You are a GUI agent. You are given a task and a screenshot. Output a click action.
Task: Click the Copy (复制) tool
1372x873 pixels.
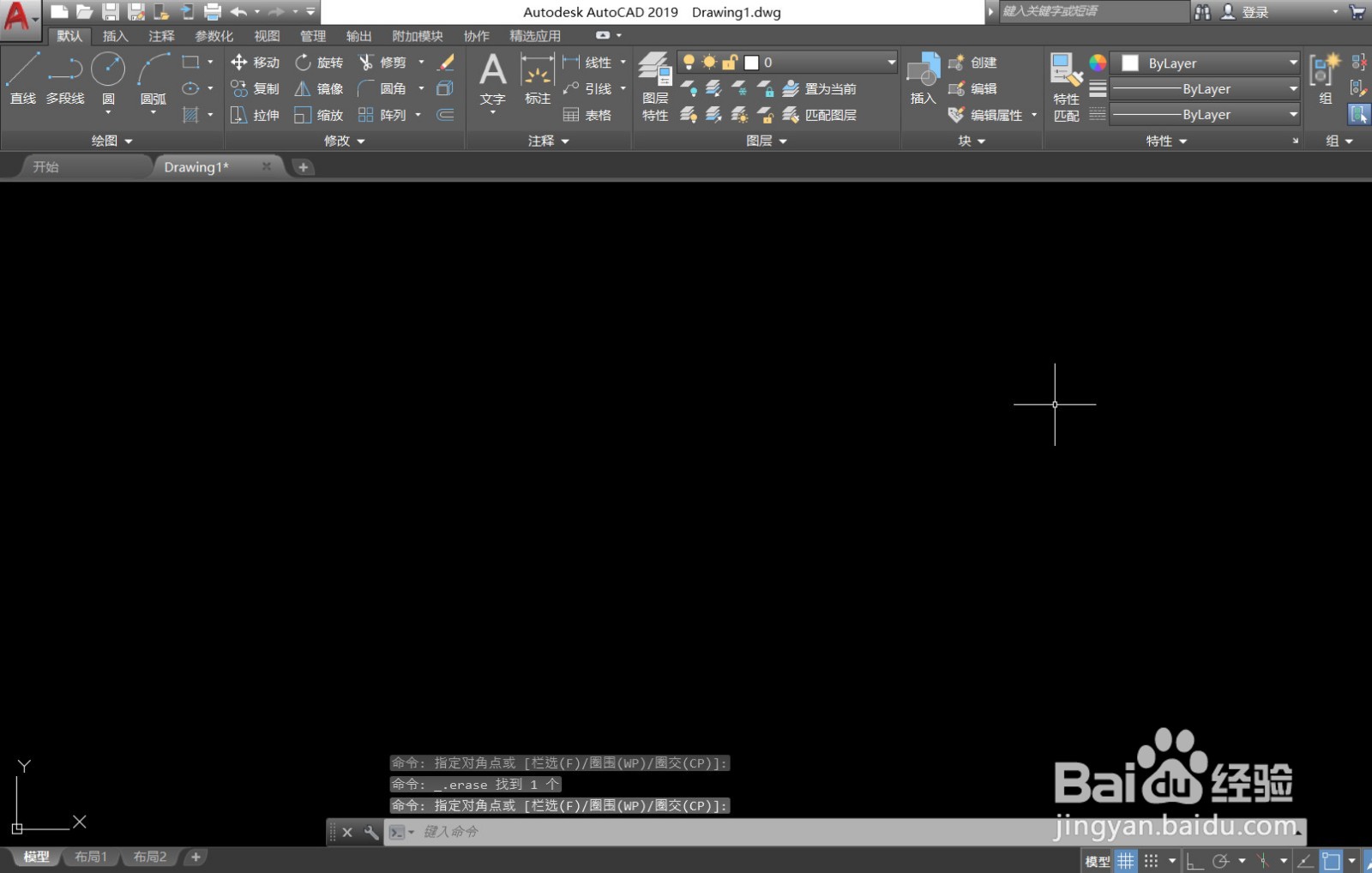[255, 88]
